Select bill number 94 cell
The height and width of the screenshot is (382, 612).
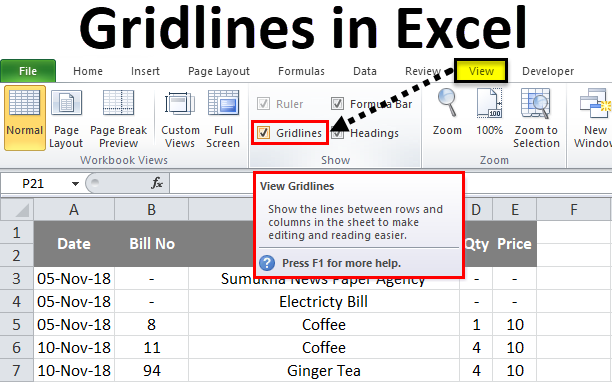tap(151, 370)
